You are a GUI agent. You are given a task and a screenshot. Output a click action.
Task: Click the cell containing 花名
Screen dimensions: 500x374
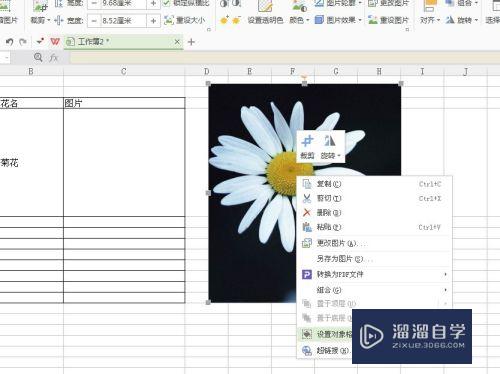click(31, 103)
